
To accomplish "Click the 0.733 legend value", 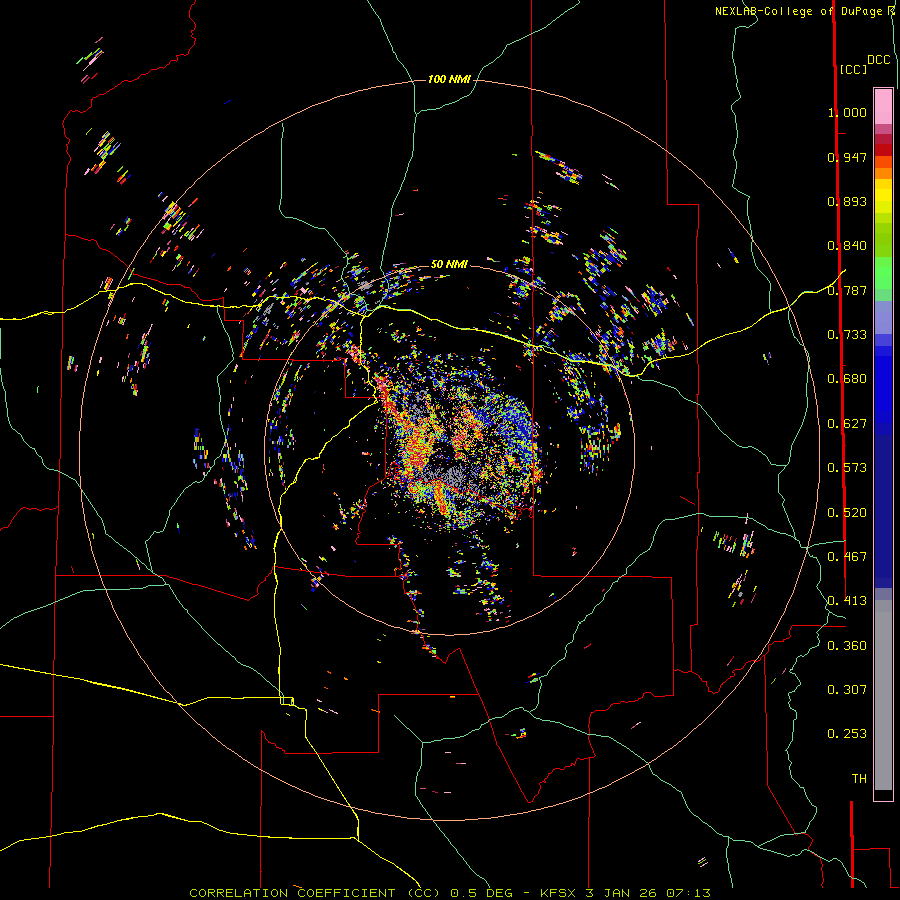I will (x=847, y=335).
